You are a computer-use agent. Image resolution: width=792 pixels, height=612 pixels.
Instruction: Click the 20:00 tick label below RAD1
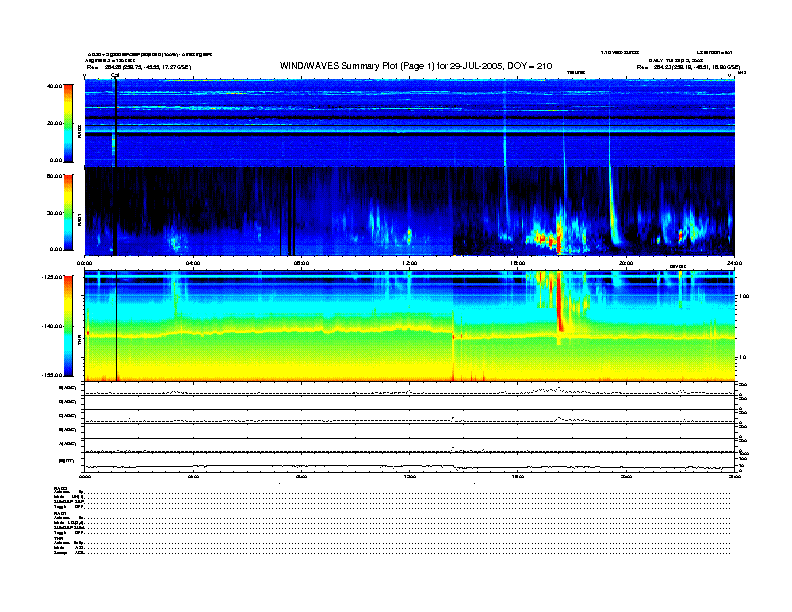coord(626,263)
